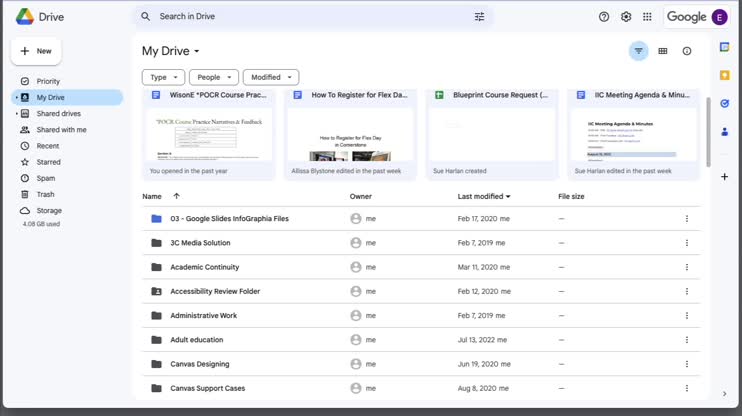Open the account avatar E

[719, 17]
